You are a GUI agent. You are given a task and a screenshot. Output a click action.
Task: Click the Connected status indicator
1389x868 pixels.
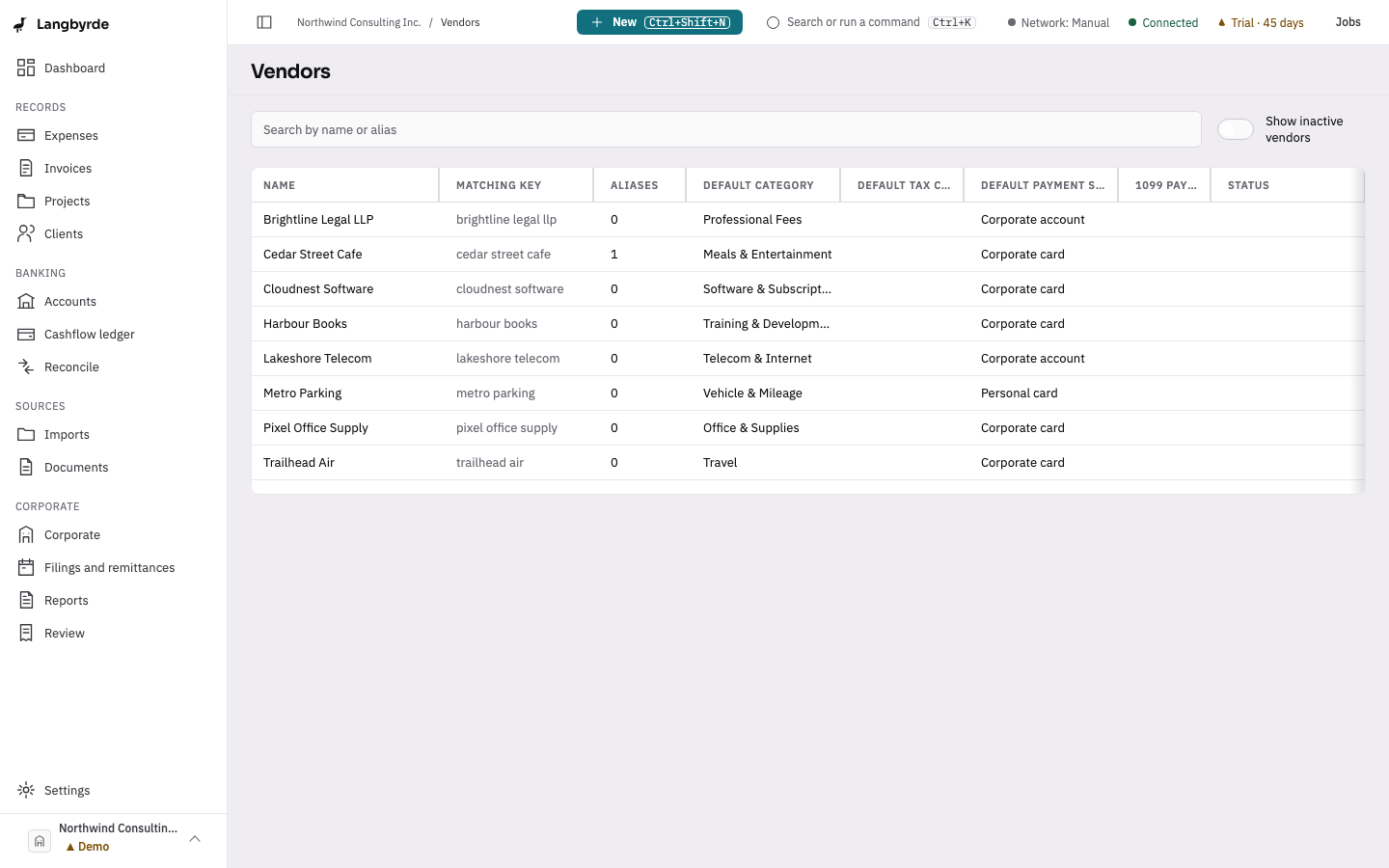(1163, 23)
